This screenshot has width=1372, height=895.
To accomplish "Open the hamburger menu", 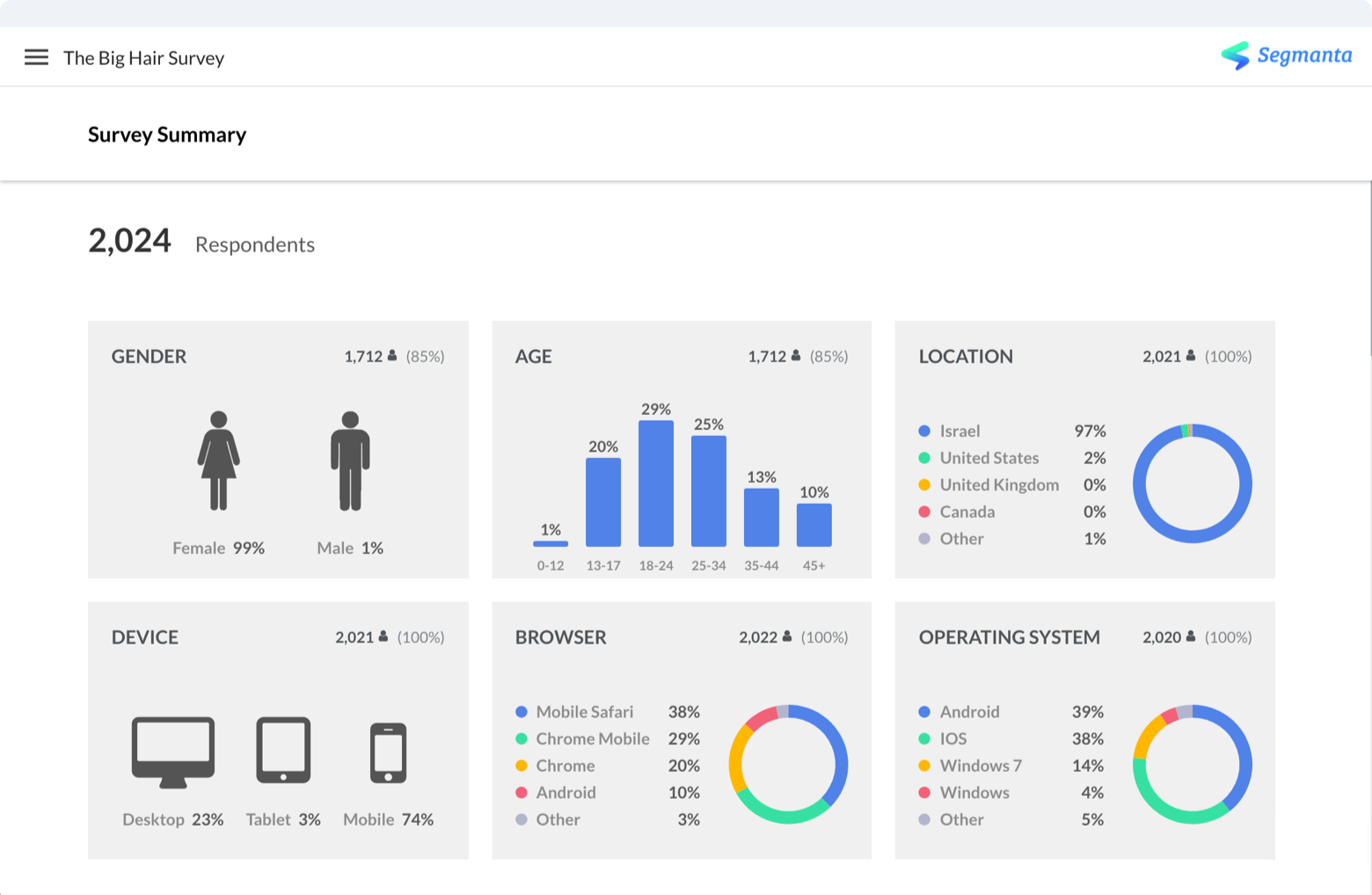I will [36, 57].
